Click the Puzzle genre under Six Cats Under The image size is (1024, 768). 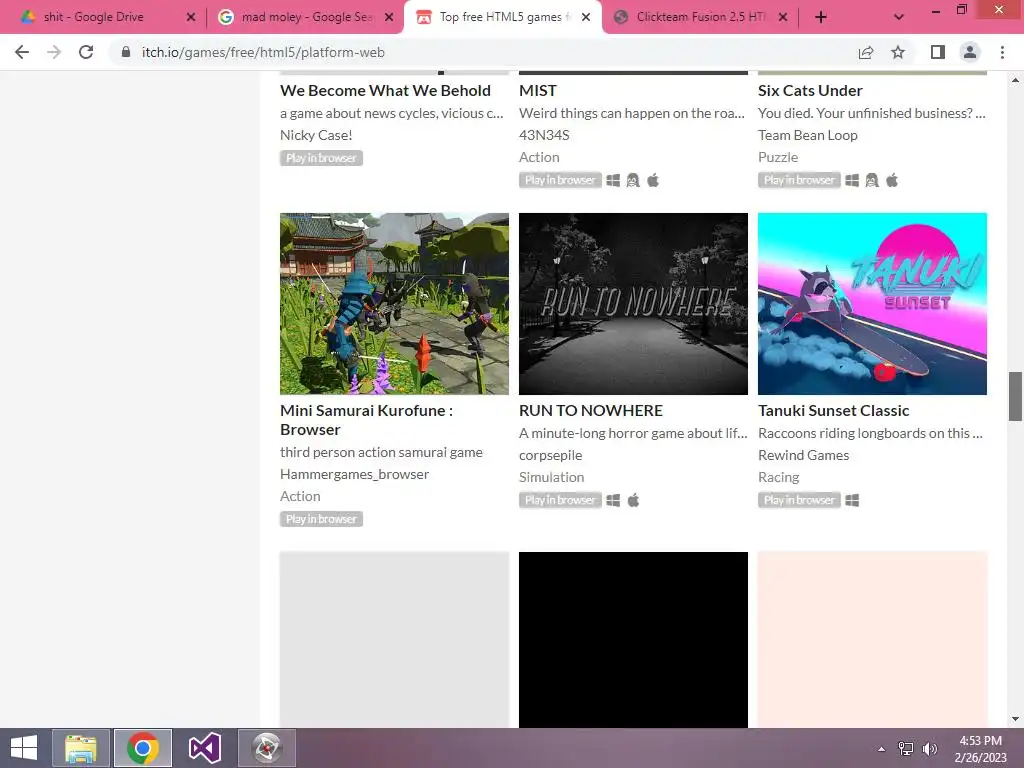coord(778,157)
